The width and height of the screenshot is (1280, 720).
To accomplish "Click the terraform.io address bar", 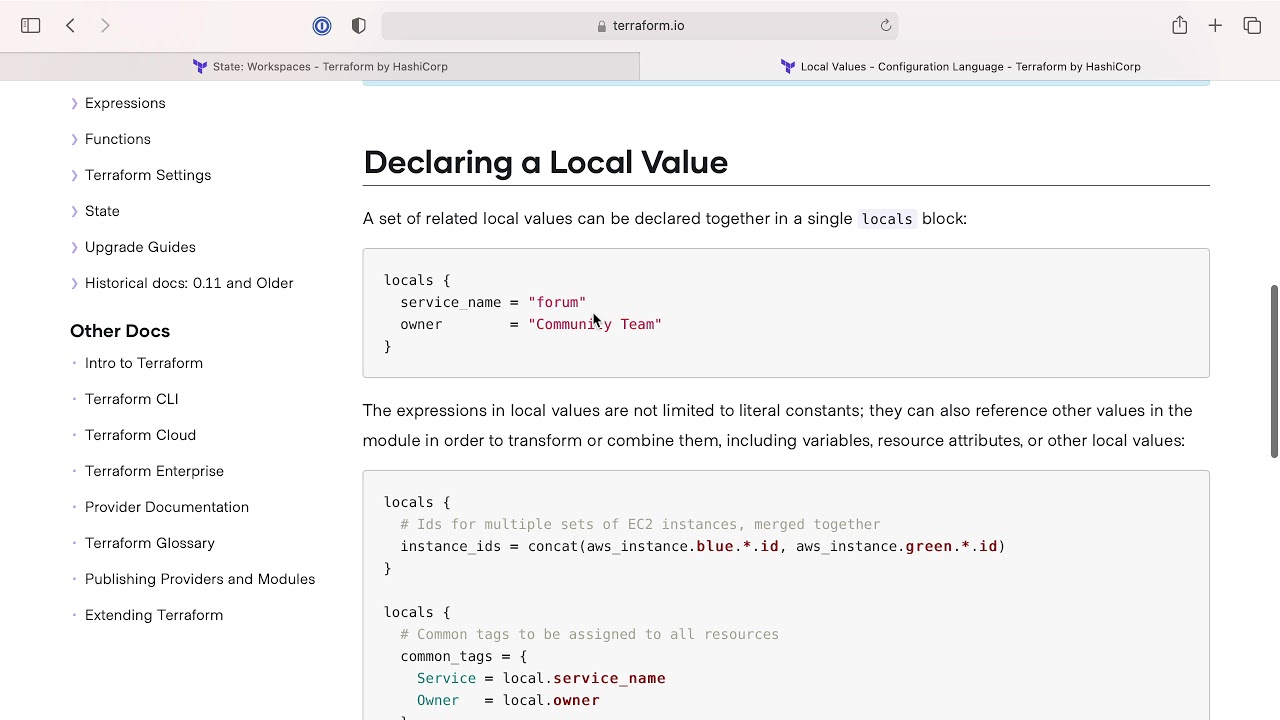I will click(640, 26).
